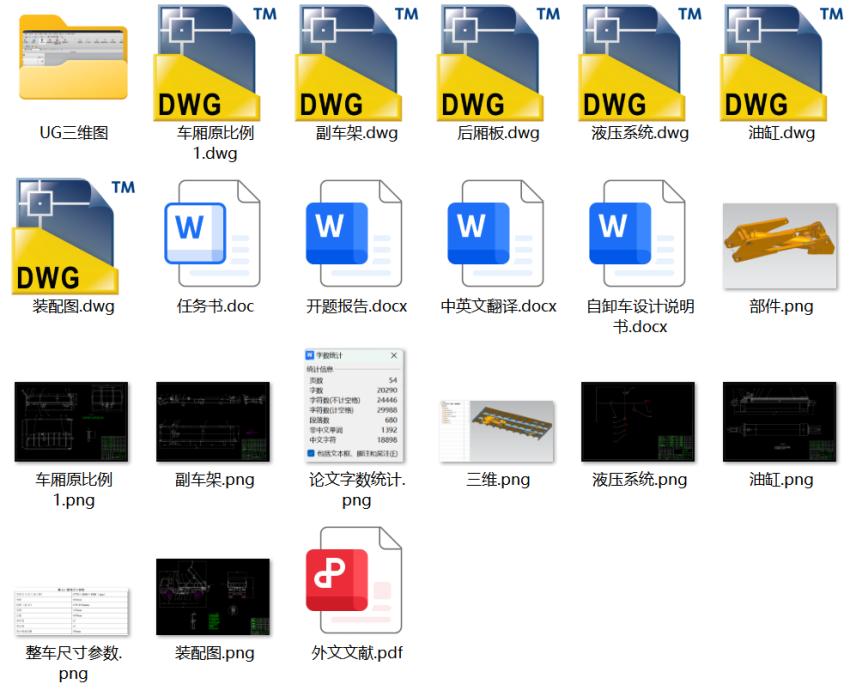Select the 油缸.dwg file icon
The height and width of the screenshot is (690, 850).
pos(782,62)
